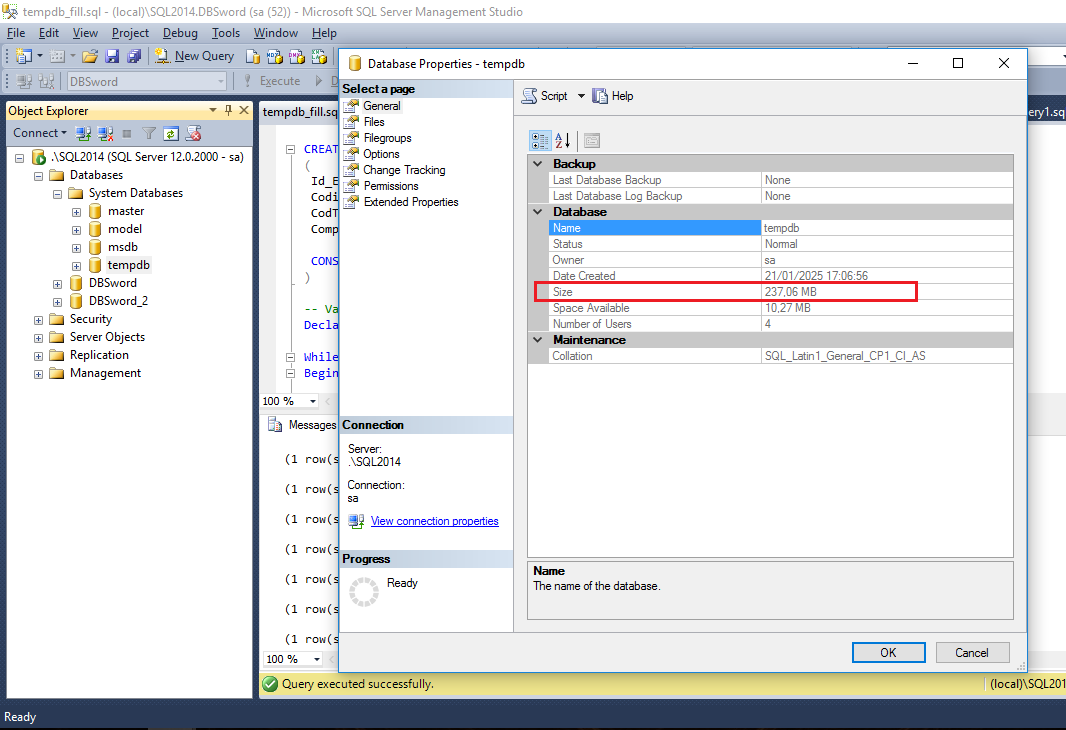Open the Edit menu
Screen dimensions: 1066x730
(x=48, y=33)
